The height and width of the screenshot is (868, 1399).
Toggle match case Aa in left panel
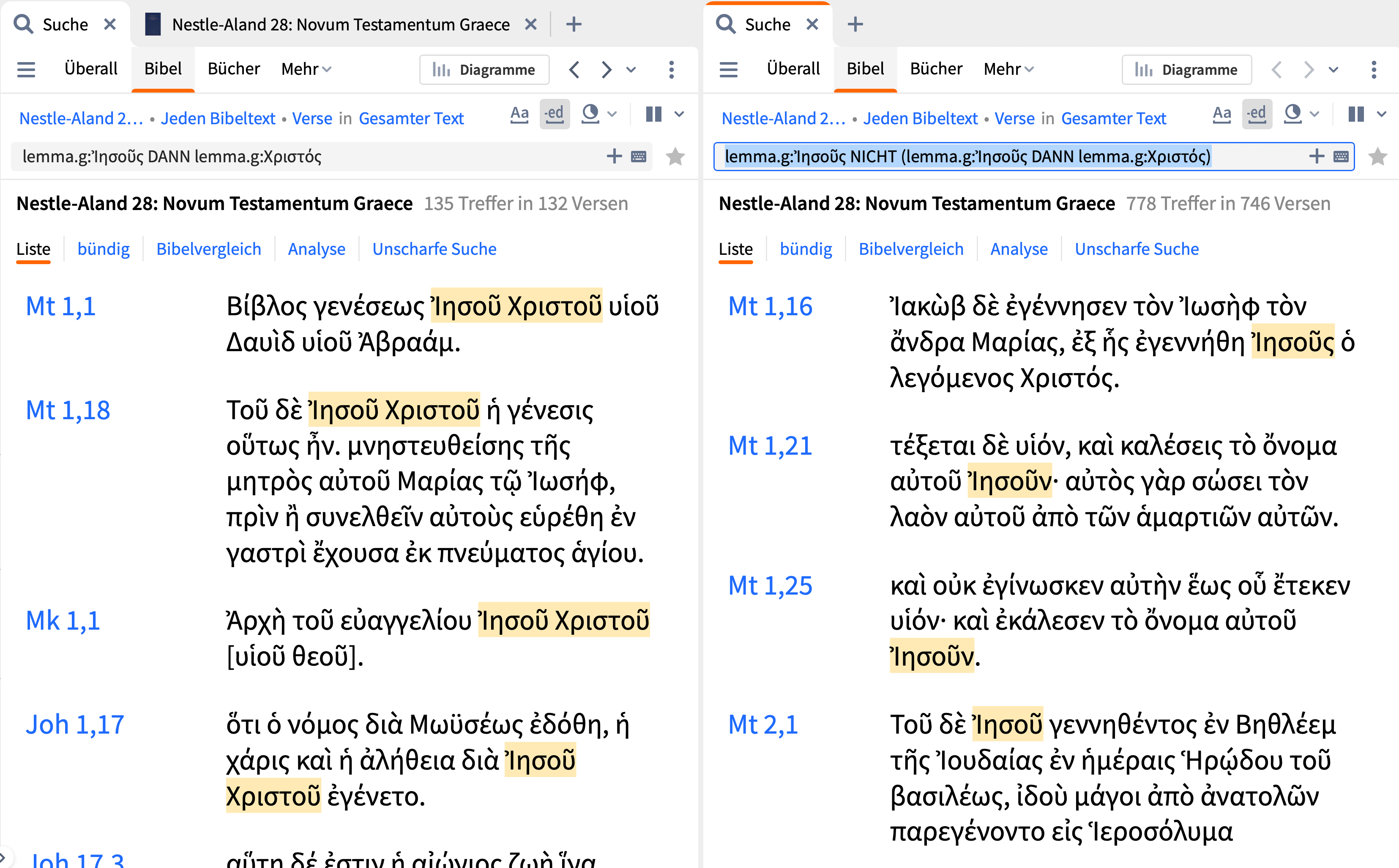pyautogui.click(x=520, y=114)
